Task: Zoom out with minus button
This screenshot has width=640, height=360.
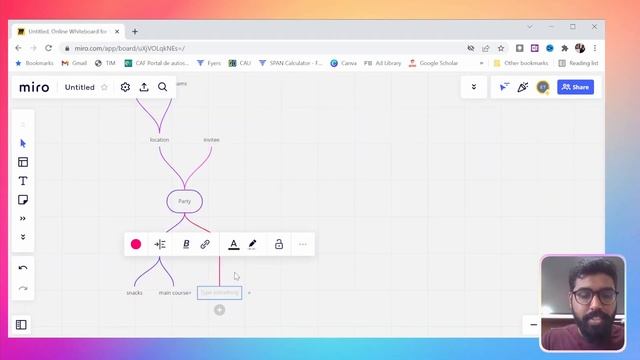Action: coord(533,325)
